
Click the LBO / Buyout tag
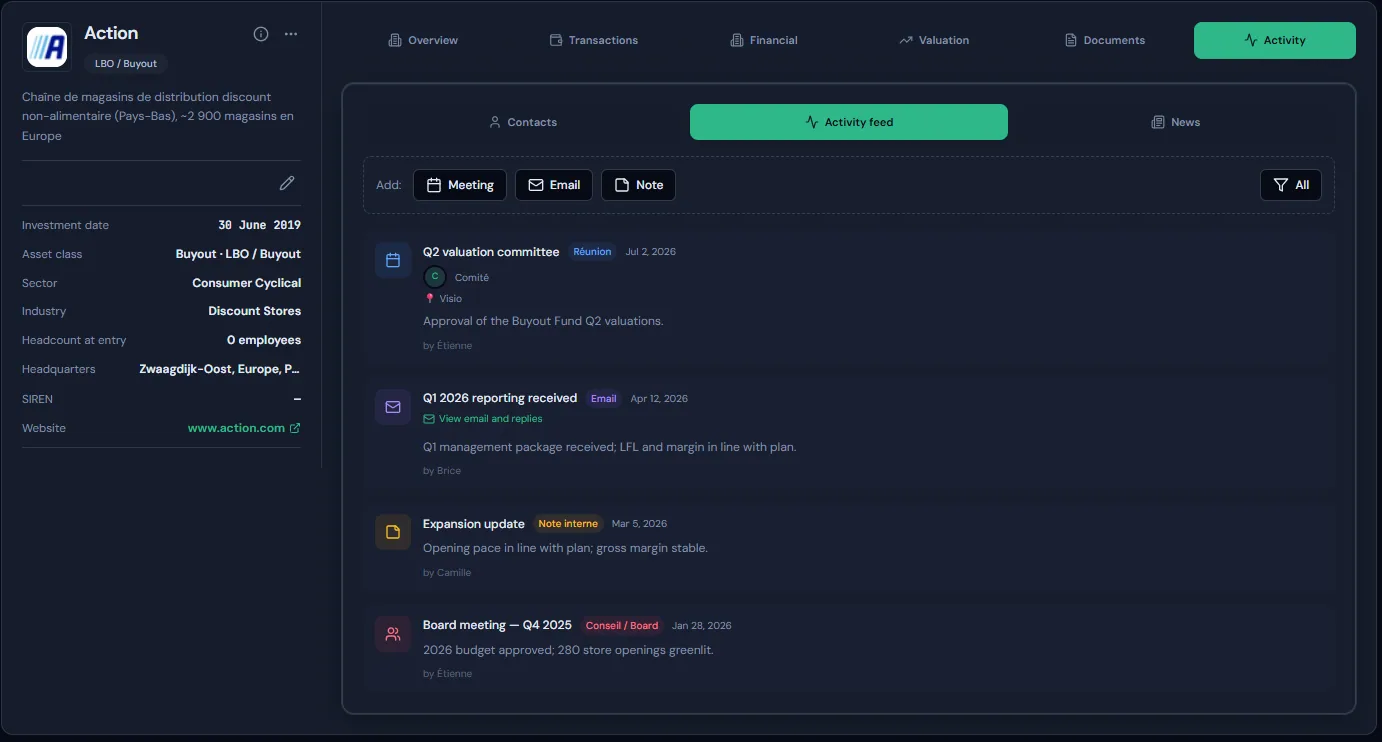point(126,63)
